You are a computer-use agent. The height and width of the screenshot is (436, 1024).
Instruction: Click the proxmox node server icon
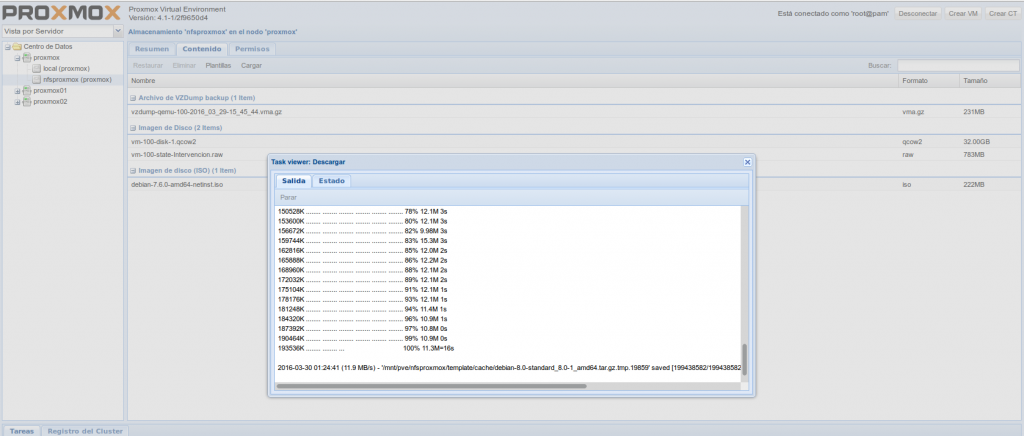(27, 58)
